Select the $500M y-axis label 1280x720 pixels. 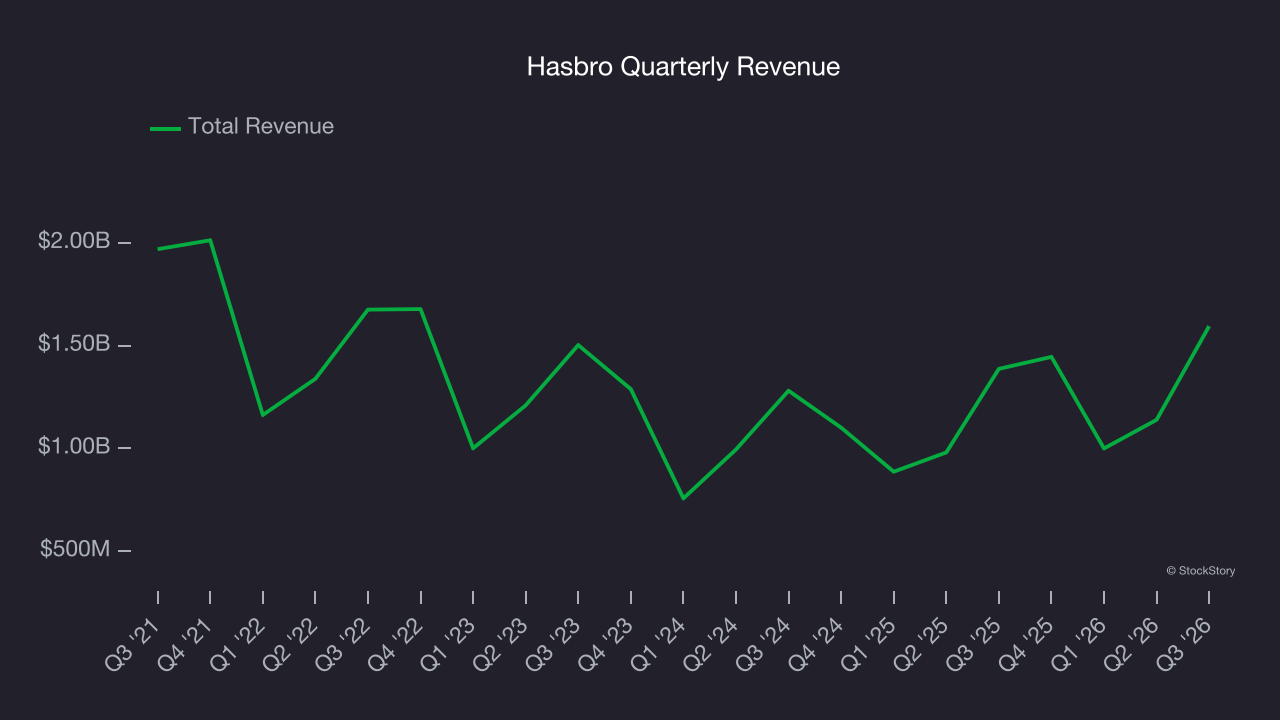click(x=75, y=549)
